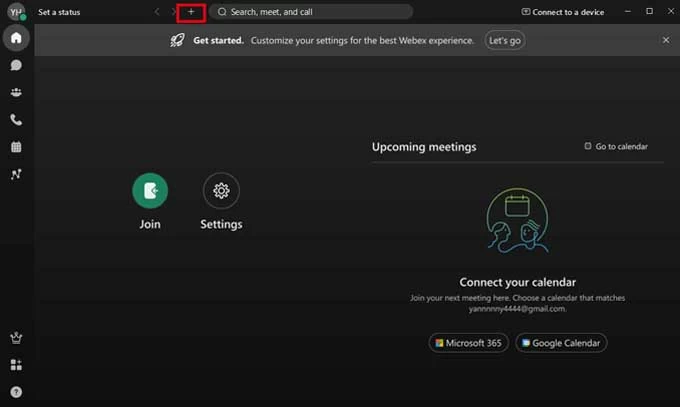This screenshot has height=407, width=680.
Task: Click the back navigation arrow
Action: [156, 12]
